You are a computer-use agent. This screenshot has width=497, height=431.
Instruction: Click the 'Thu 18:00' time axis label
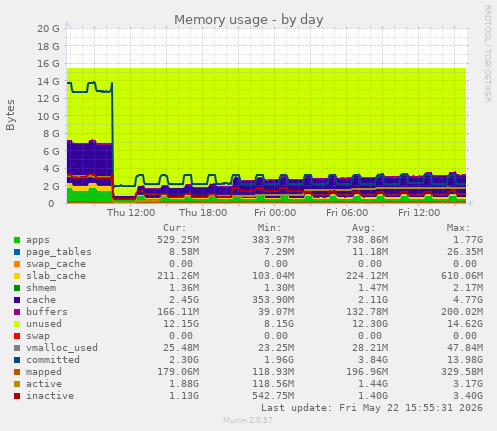coord(203,213)
